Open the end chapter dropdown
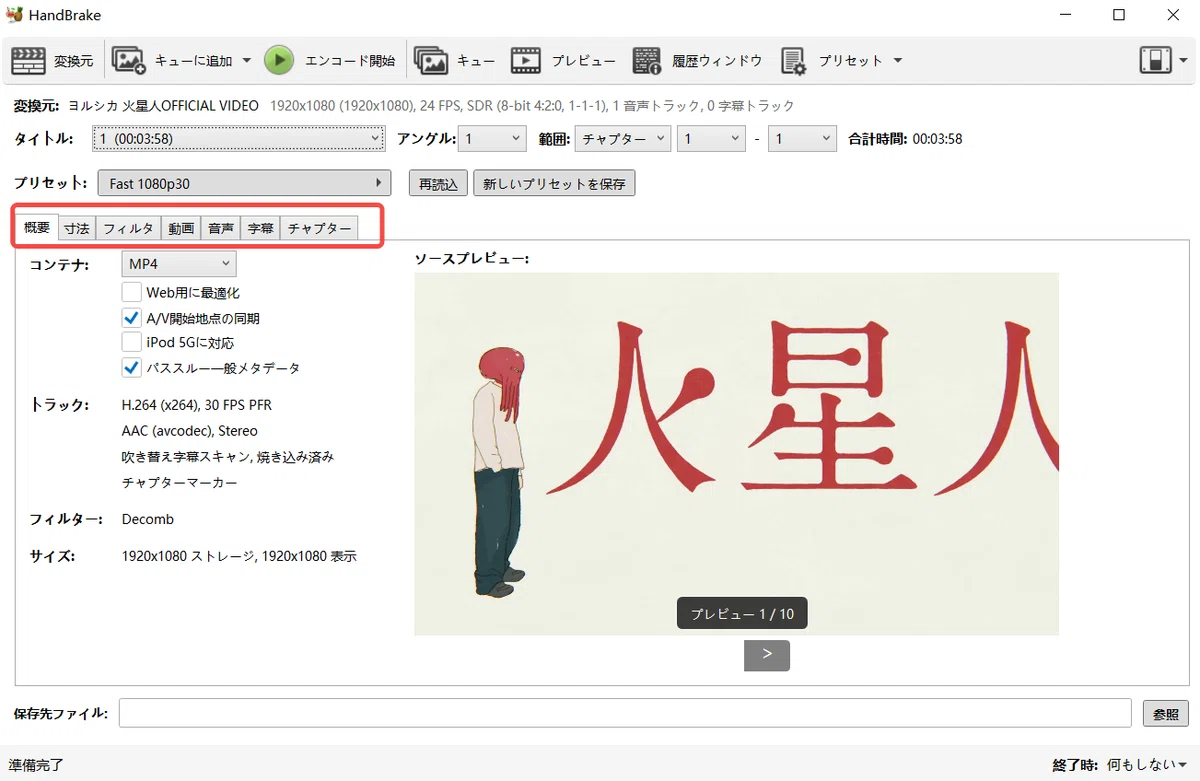 pyautogui.click(x=802, y=139)
